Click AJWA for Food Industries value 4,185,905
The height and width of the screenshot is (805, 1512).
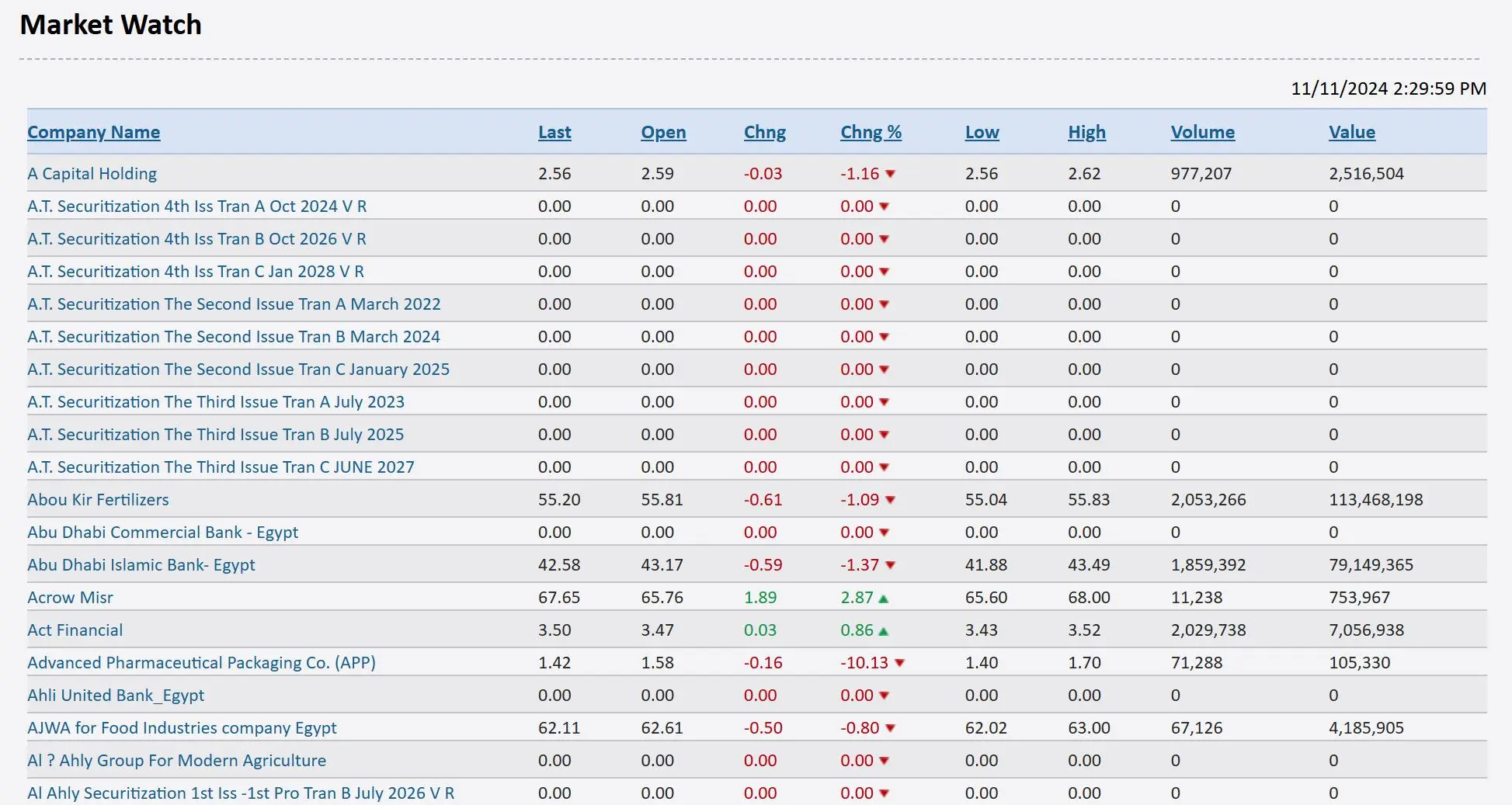coord(1367,728)
